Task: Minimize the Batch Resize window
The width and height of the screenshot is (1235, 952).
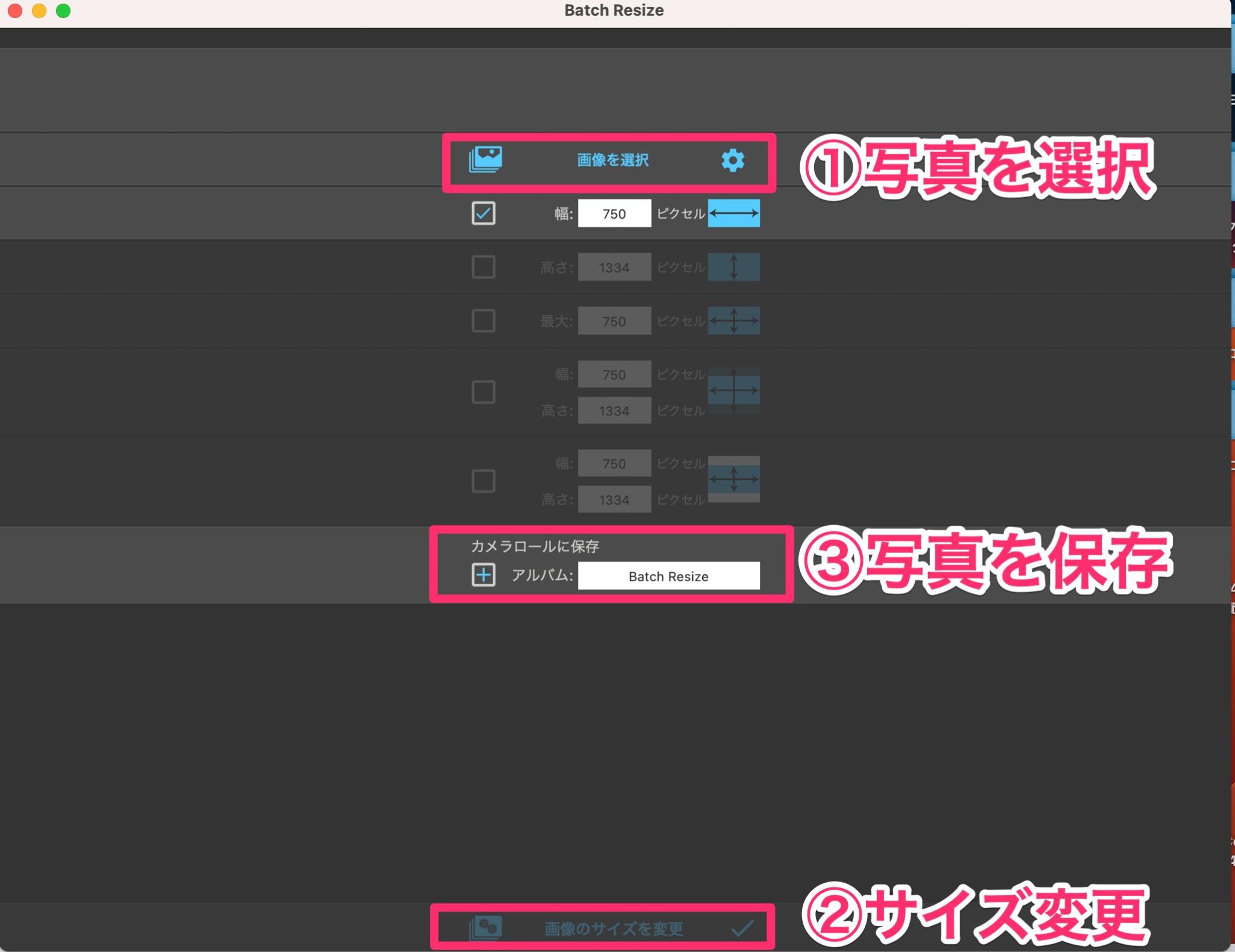Action: pyautogui.click(x=39, y=11)
